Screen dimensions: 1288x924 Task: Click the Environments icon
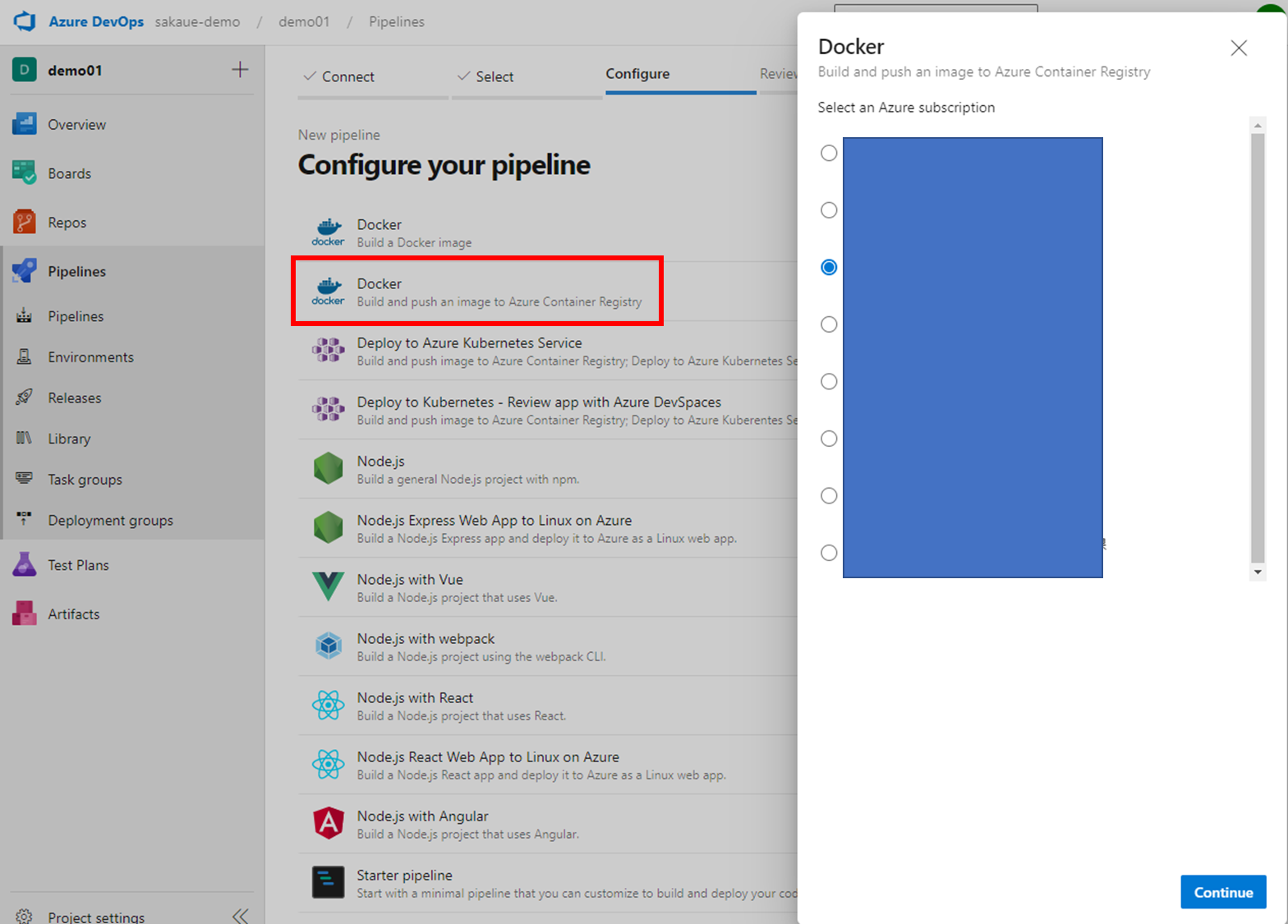pyautogui.click(x=25, y=356)
